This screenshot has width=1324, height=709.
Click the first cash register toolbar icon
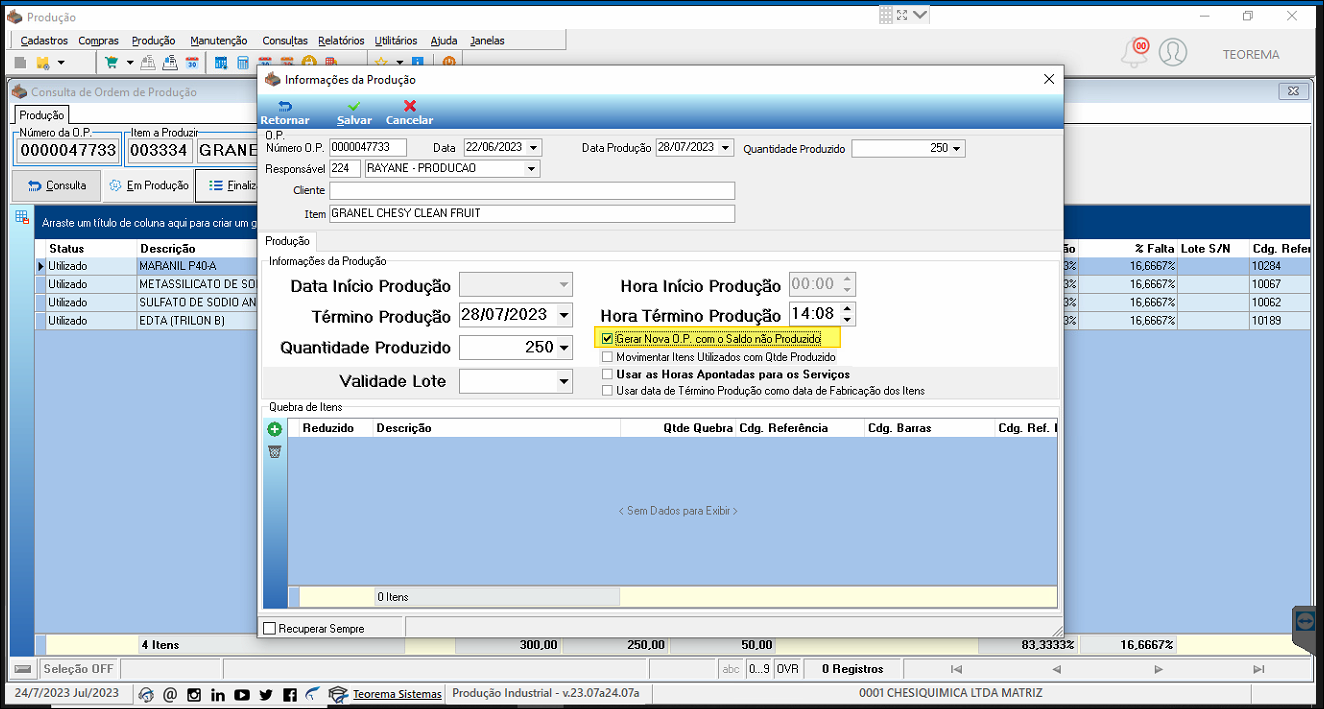pos(147,62)
